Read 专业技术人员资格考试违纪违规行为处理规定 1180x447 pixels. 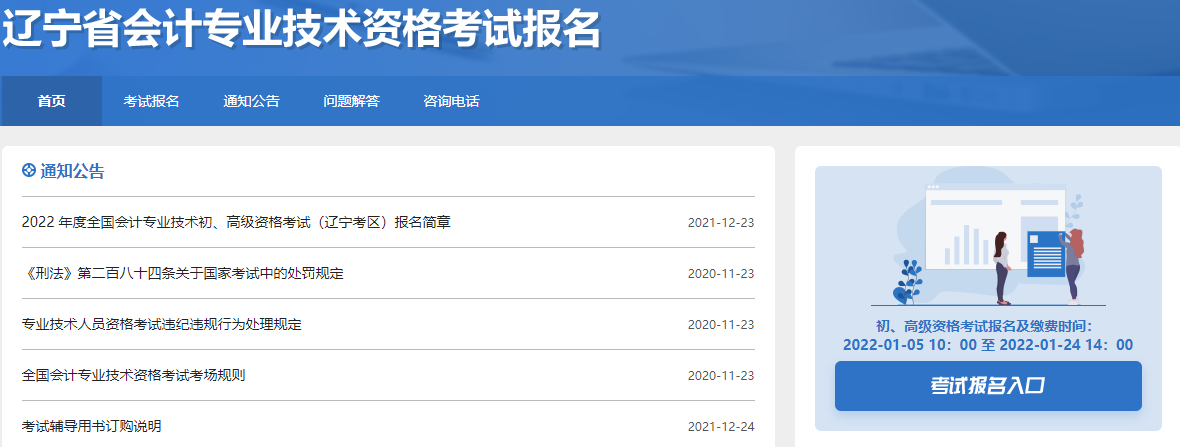(161, 324)
